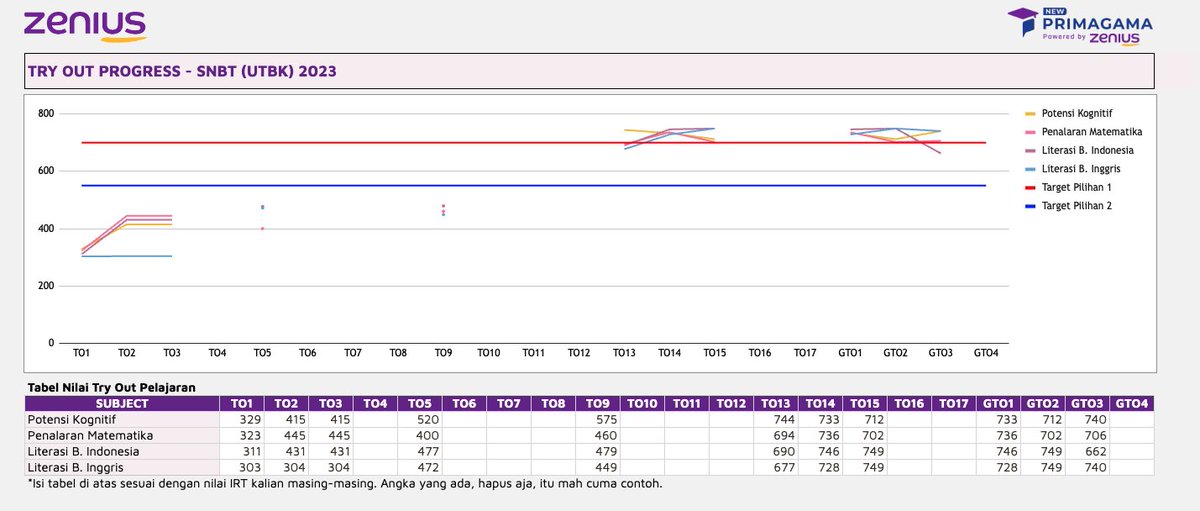
Task: Click the TO9 label on the chart x-axis
Action: [x=443, y=353]
